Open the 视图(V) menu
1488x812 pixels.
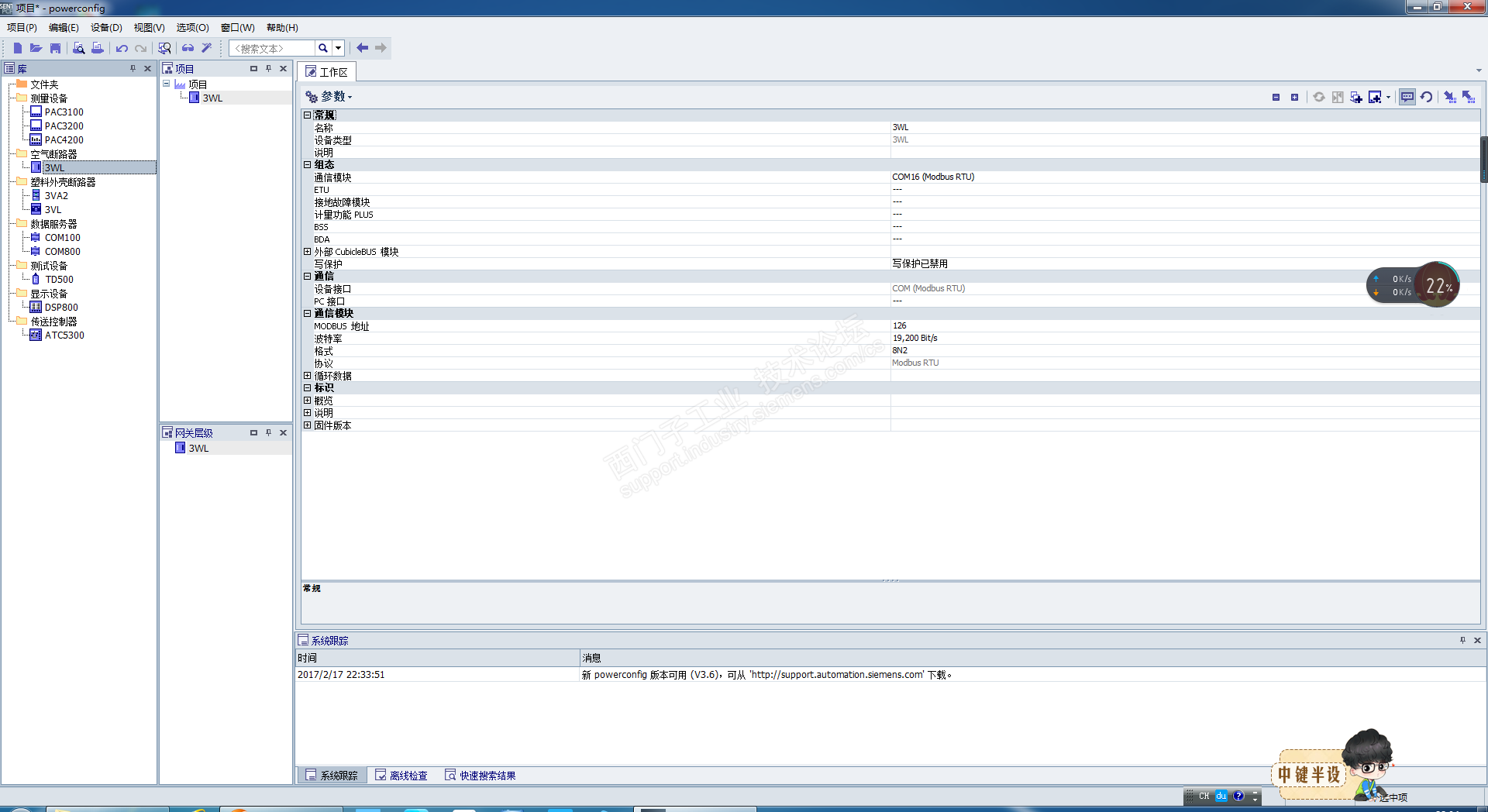[149, 28]
